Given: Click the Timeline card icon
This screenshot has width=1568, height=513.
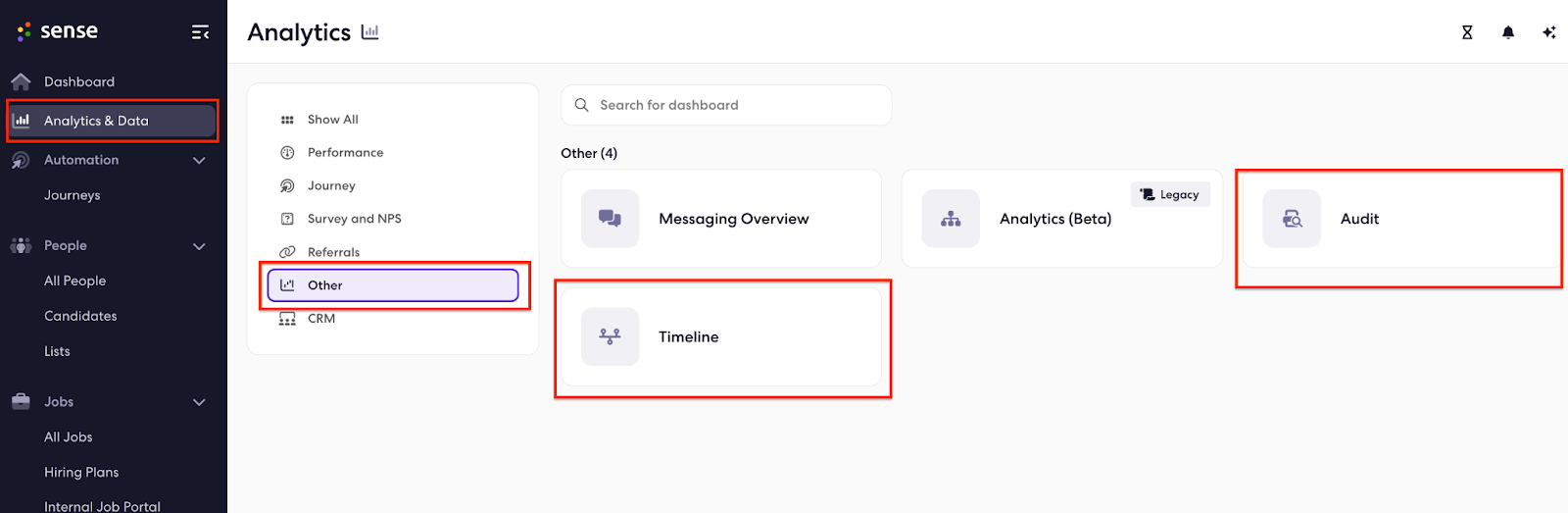Looking at the screenshot, I should pyautogui.click(x=610, y=336).
